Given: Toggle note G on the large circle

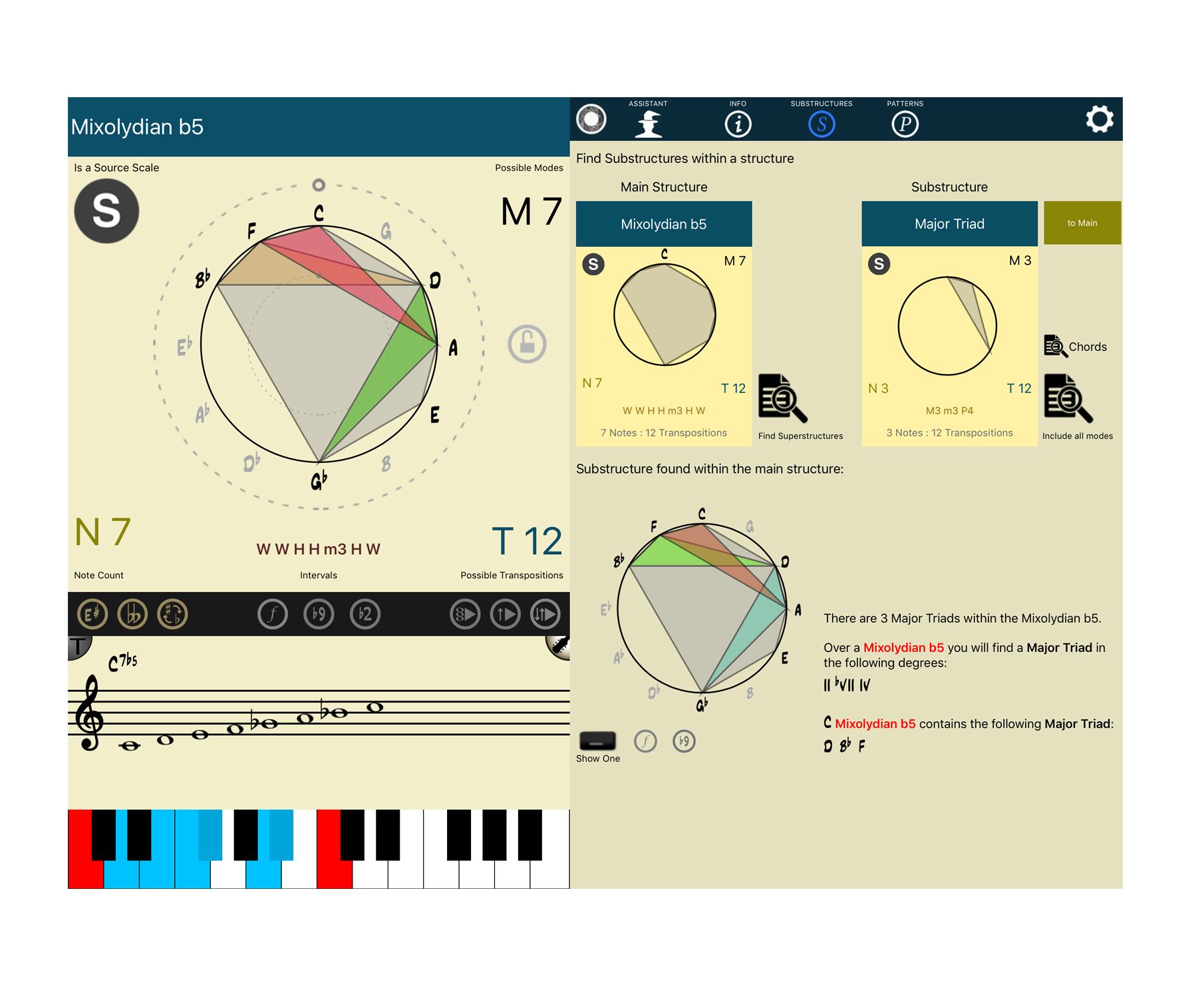Looking at the screenshot, I should tap(386, 231).
